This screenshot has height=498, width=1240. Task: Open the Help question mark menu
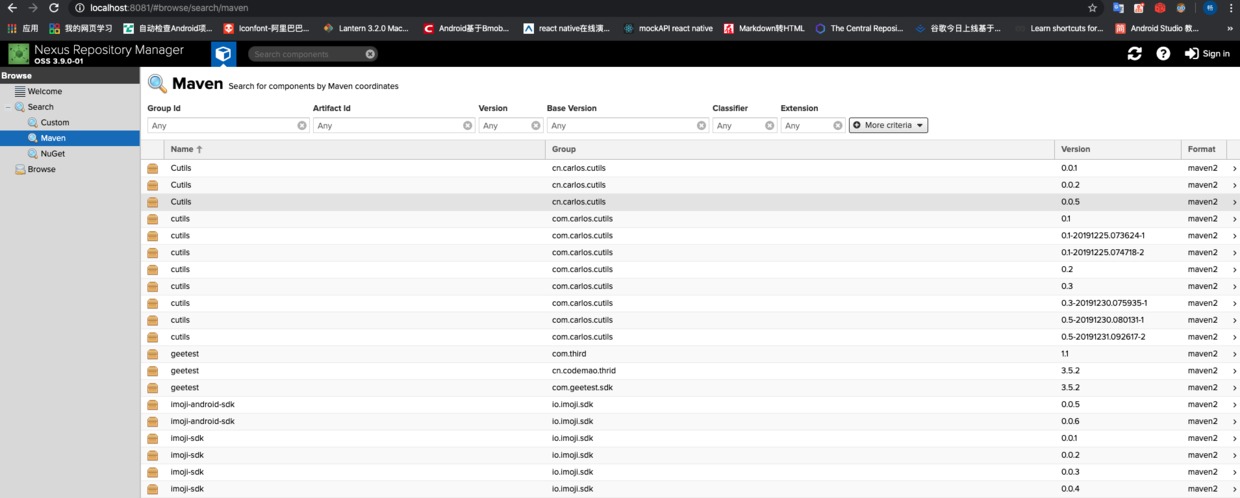[1163, 54]
